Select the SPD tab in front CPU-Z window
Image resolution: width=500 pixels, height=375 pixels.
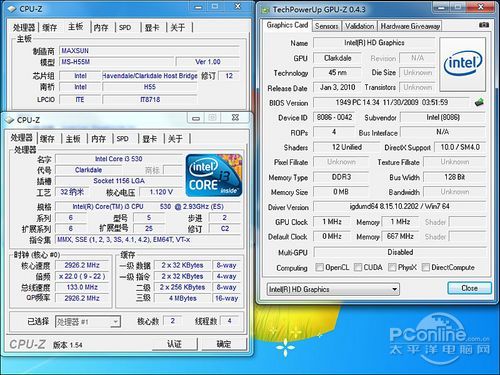[122, 139]
